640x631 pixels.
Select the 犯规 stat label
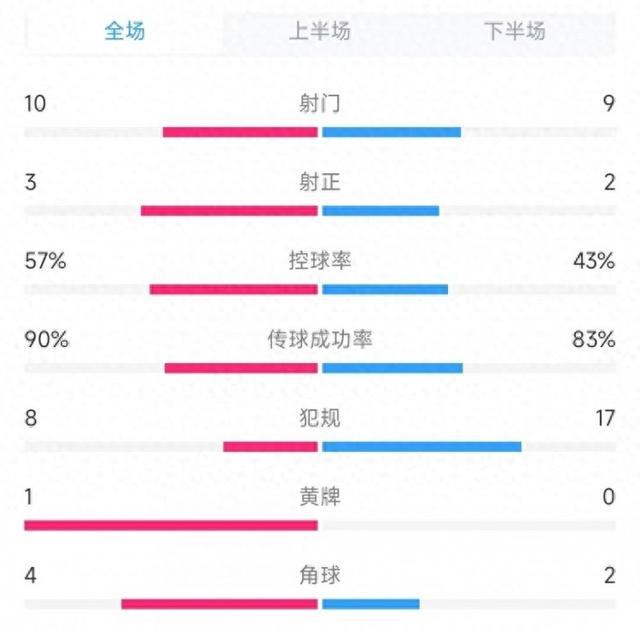[320, 418]
